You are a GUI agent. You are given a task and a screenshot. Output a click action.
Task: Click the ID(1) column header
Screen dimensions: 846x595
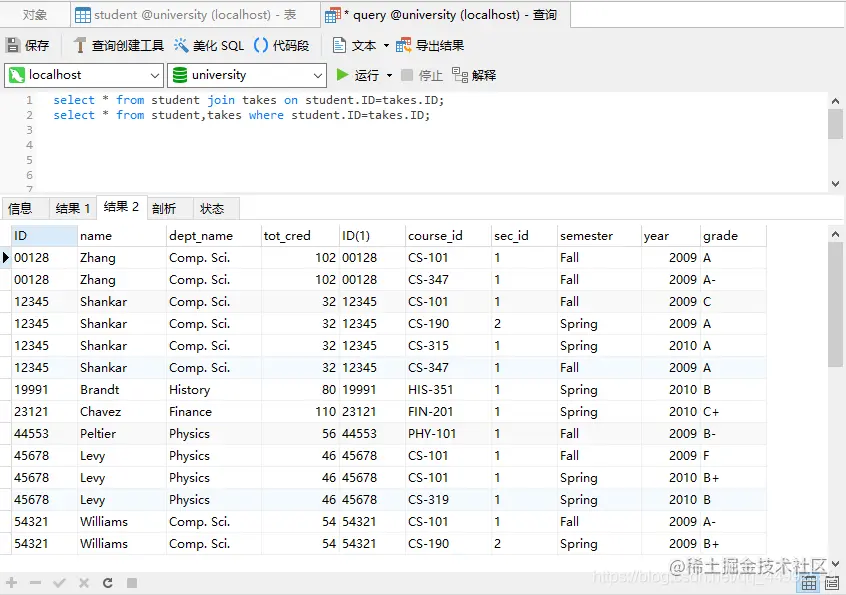[372, 236]
